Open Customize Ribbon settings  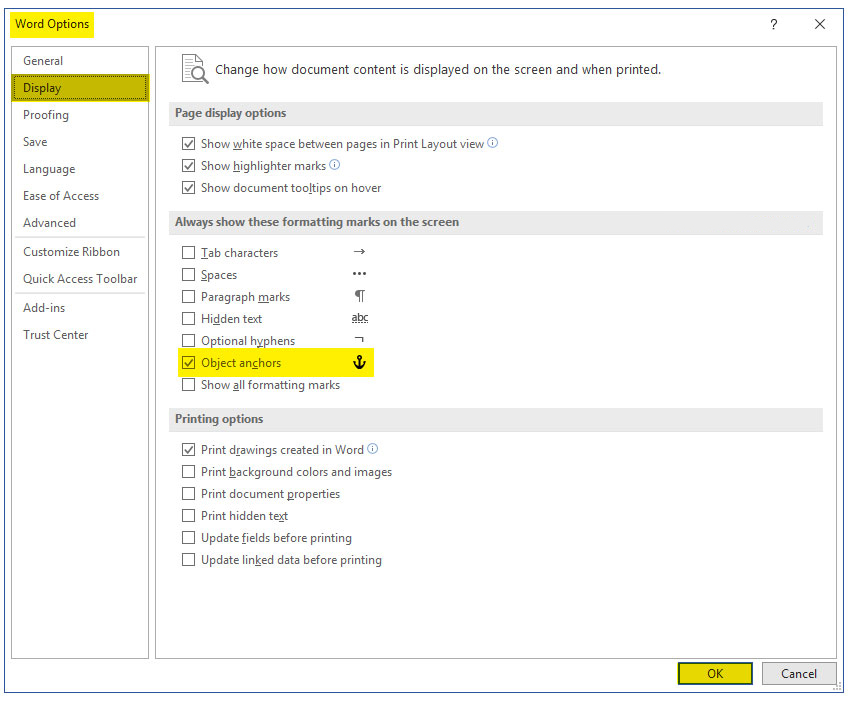point(80,252)
